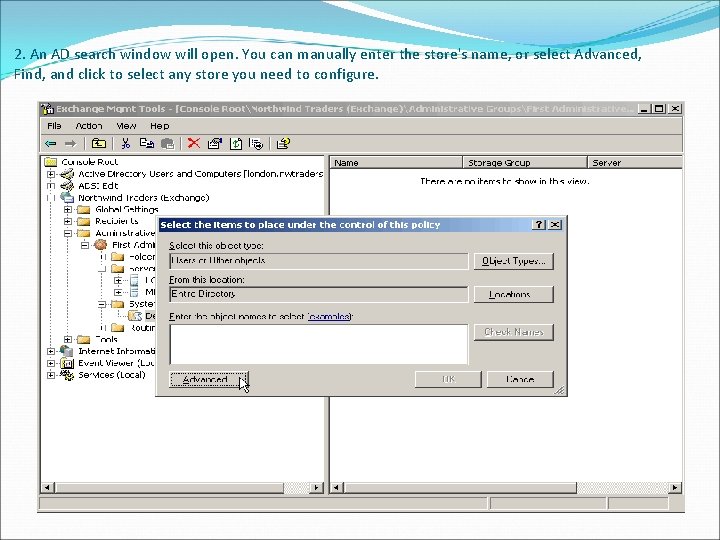Image resolution: width=720 pixels, height=540 pixels.
Task: Expand the Internet Information Services node
Action: click(x=51, y=351)
